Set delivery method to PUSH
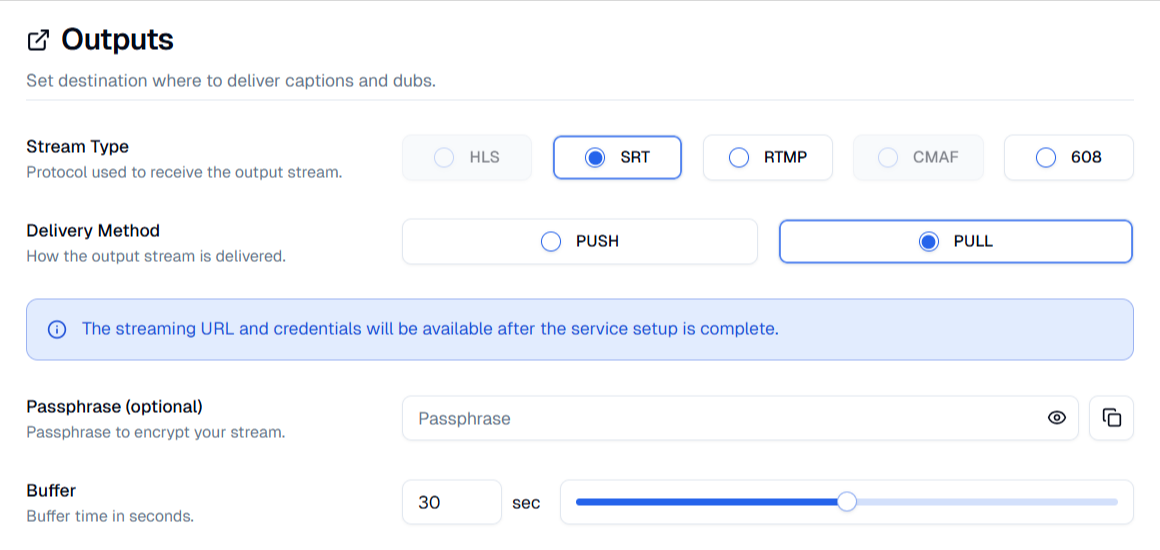Screen dimensions: 1160x550 point(580,241)
